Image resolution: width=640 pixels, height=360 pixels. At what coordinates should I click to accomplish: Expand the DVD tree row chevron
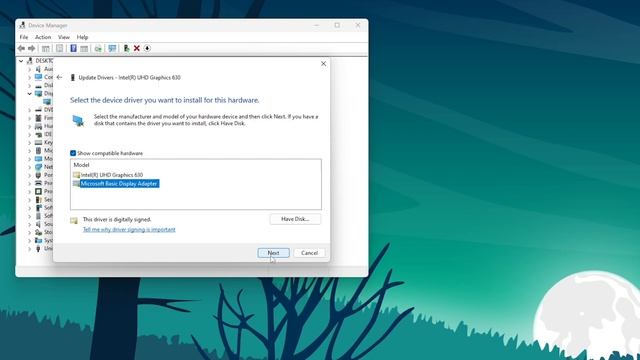click(x=29, y=110)
